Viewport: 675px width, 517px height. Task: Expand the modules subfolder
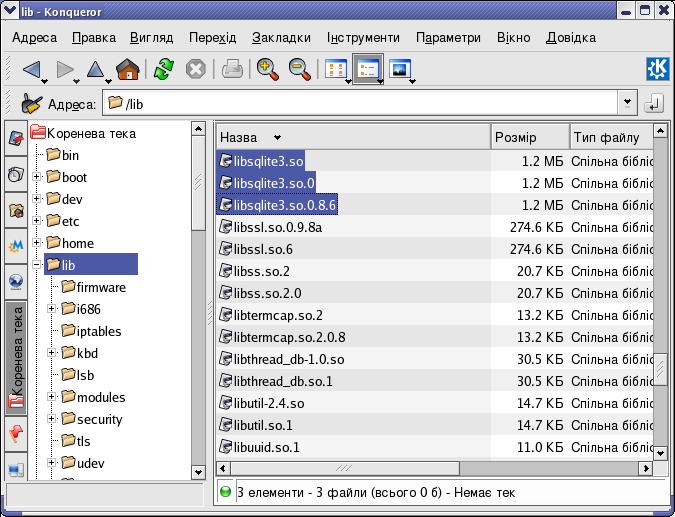coord(51,396)
